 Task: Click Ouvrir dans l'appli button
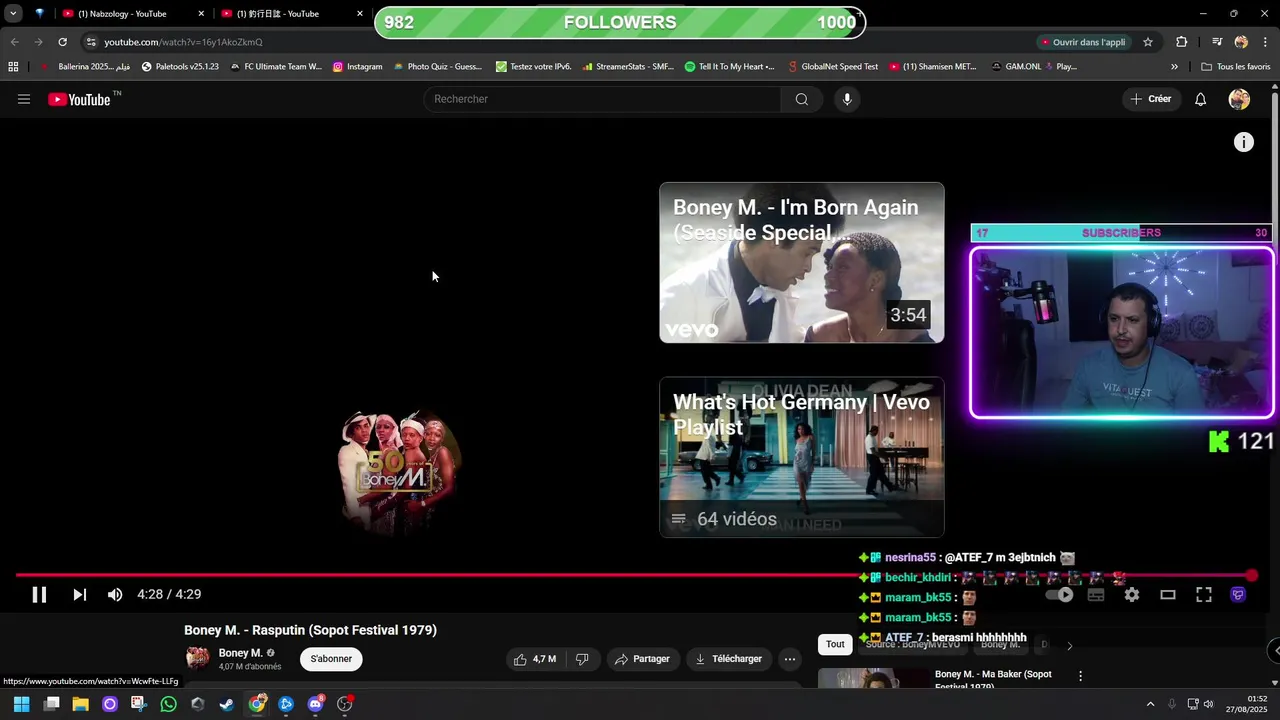click(x=1083, y=42)
